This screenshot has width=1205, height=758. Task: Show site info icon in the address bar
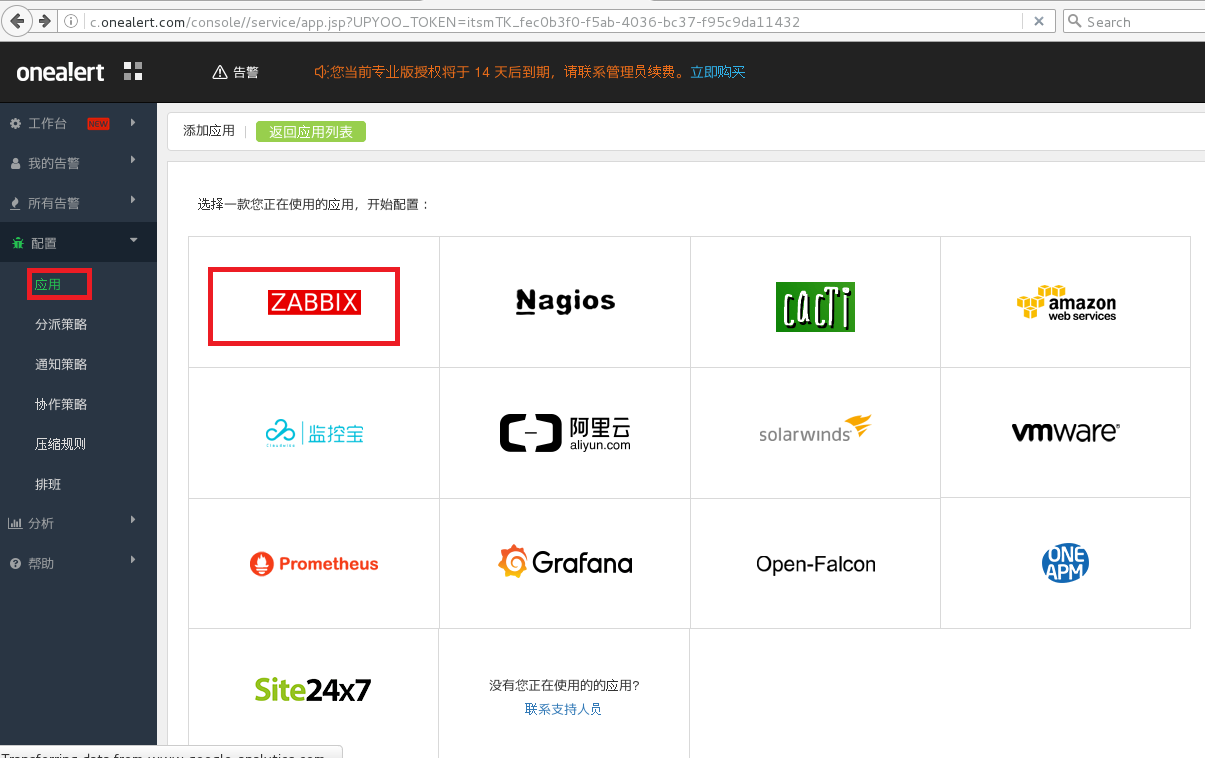click(x=72, y=21)
